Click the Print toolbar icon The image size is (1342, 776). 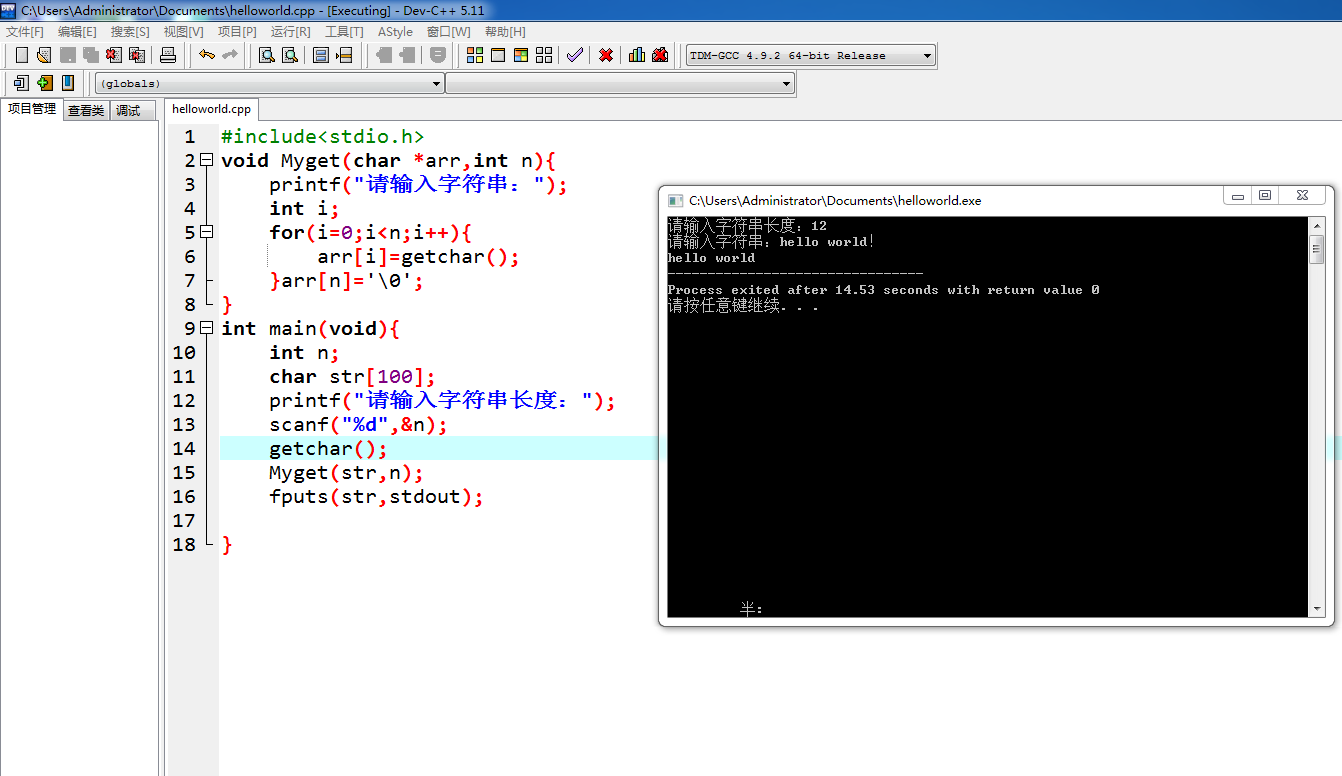tap(168, 55)
